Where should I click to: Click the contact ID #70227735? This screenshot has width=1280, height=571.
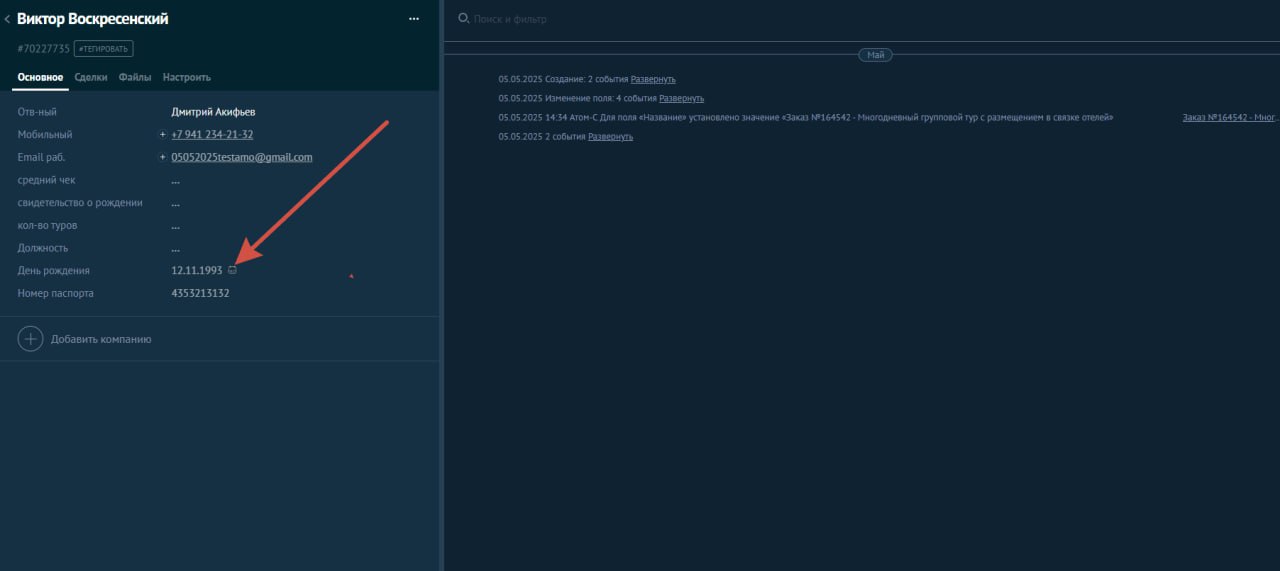point(43,48)
